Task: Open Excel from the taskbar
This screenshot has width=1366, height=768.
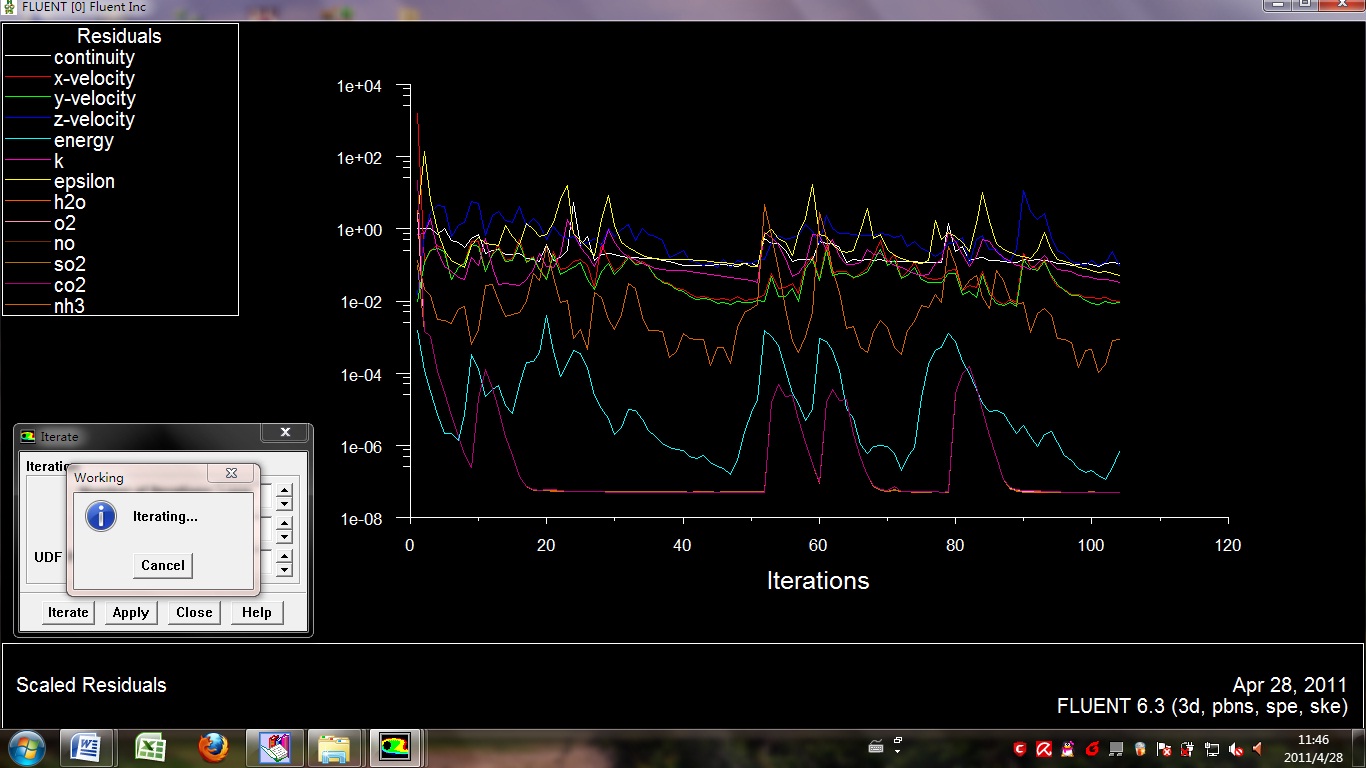Action: pyautogui.click(x=150, y=748)
